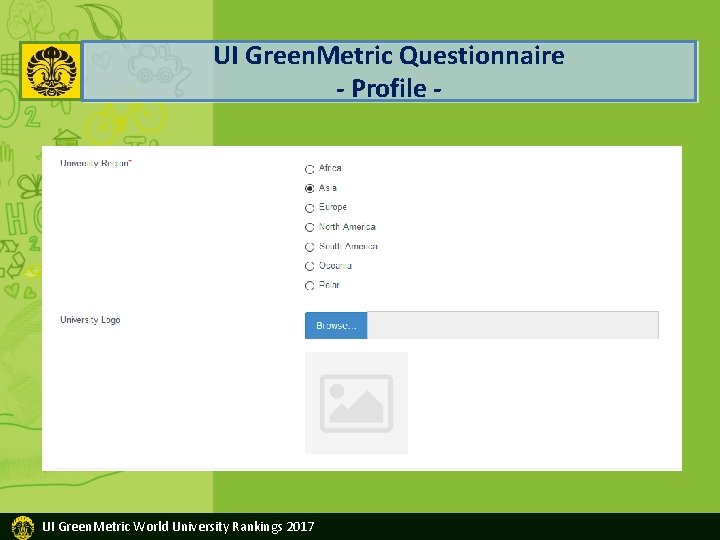Click the small emblem in footer bar
Viewport: 720px width, 540px height.
[x=22, y=527]
